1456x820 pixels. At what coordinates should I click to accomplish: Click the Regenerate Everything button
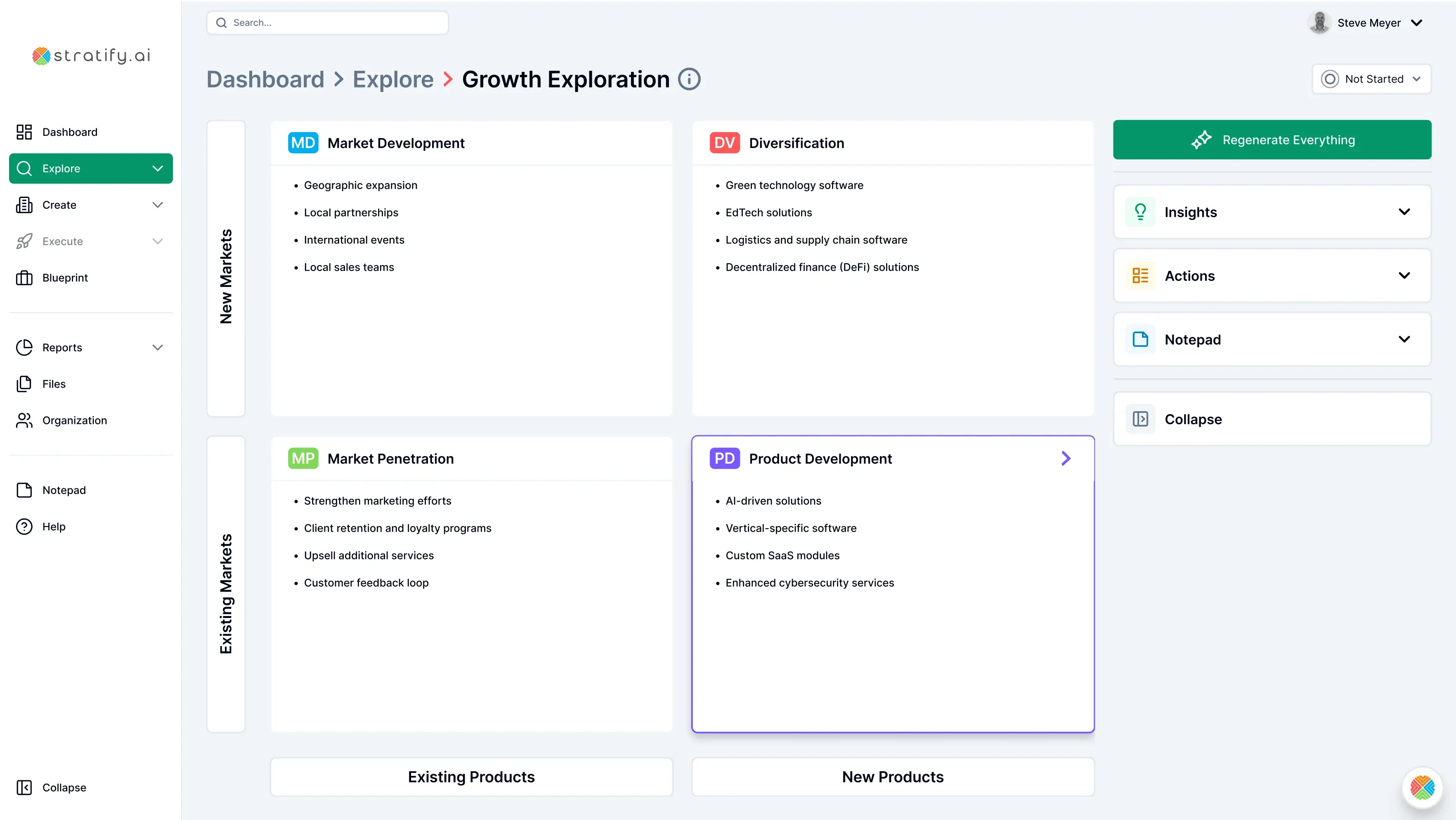point(1272,140)
